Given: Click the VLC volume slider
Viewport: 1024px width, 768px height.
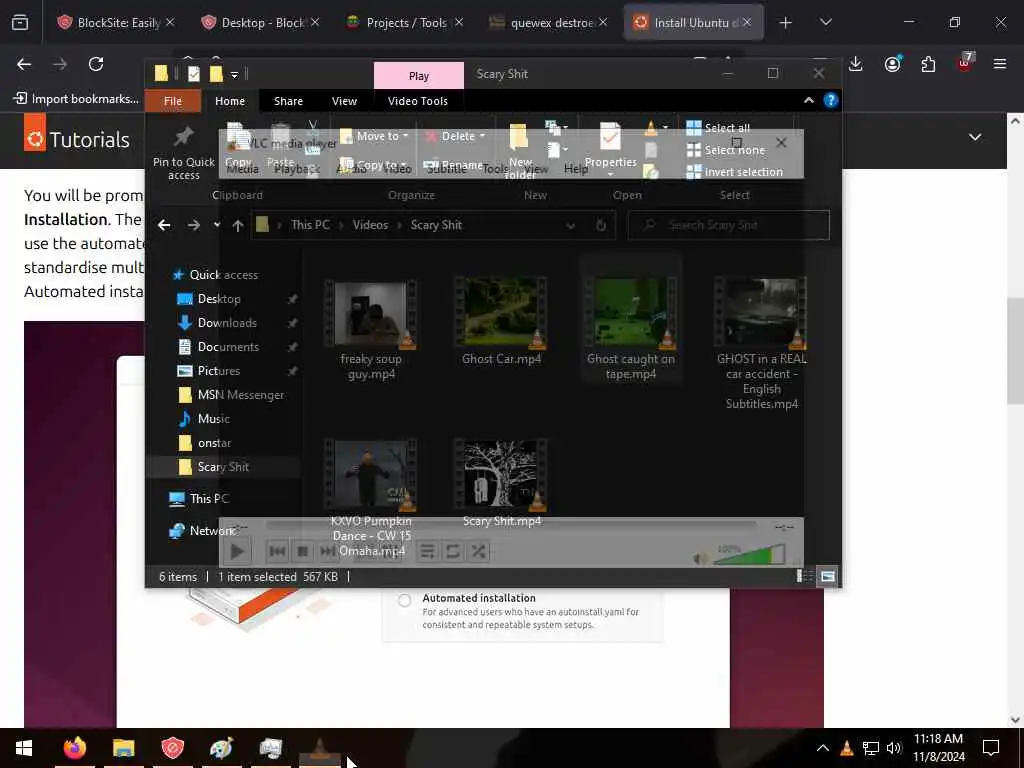Looking at the screenshot, I should (x=749, y=555).
